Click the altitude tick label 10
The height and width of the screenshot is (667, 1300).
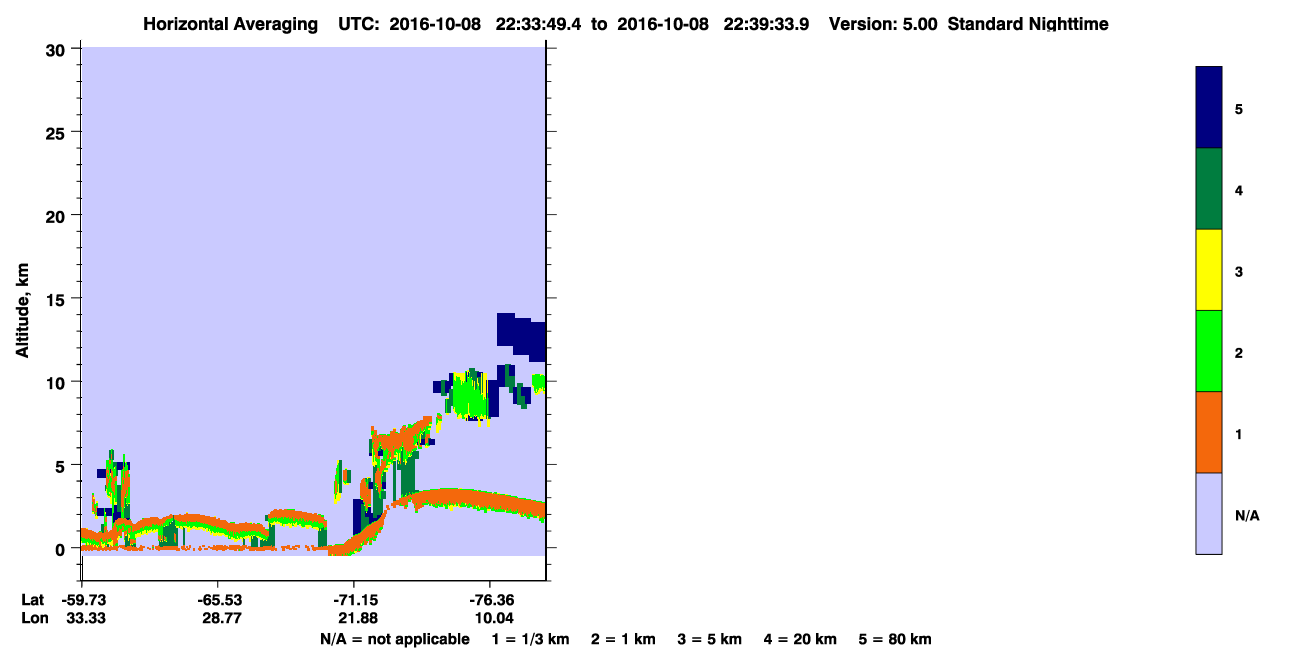click(x=58, y=382)
